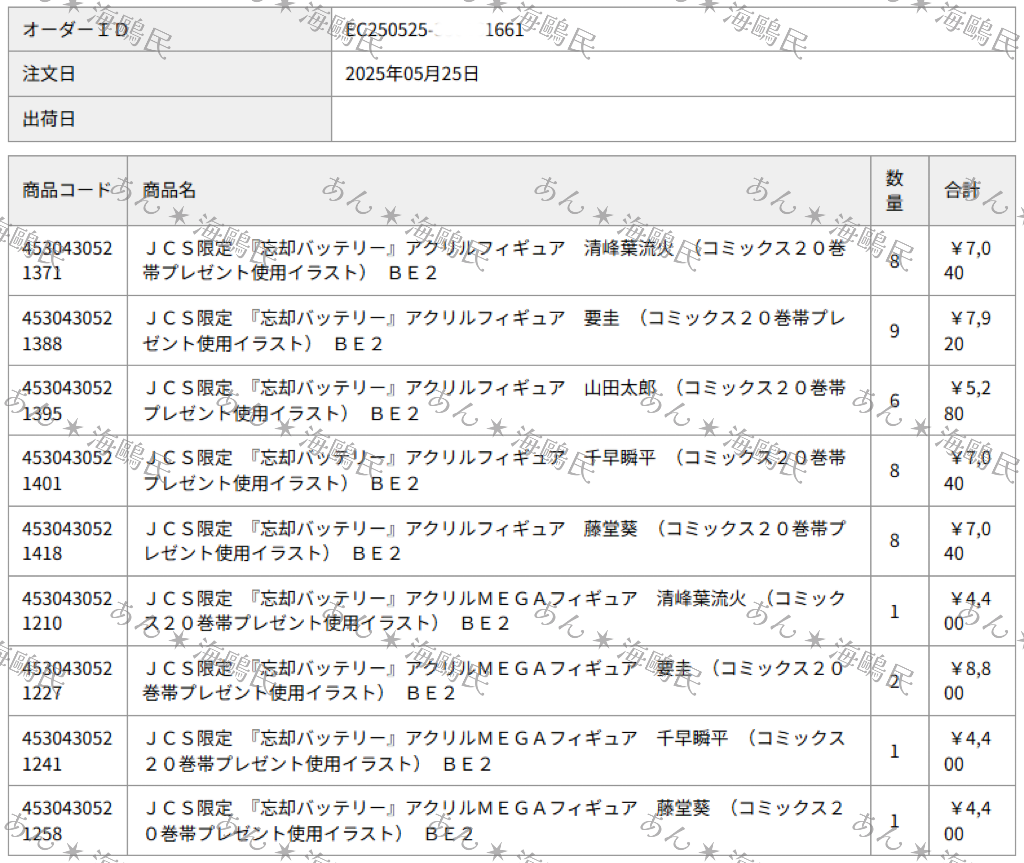Click the ￥7,040 total in code 1371 row
The image size is (1024, 863).
point(968,261)
